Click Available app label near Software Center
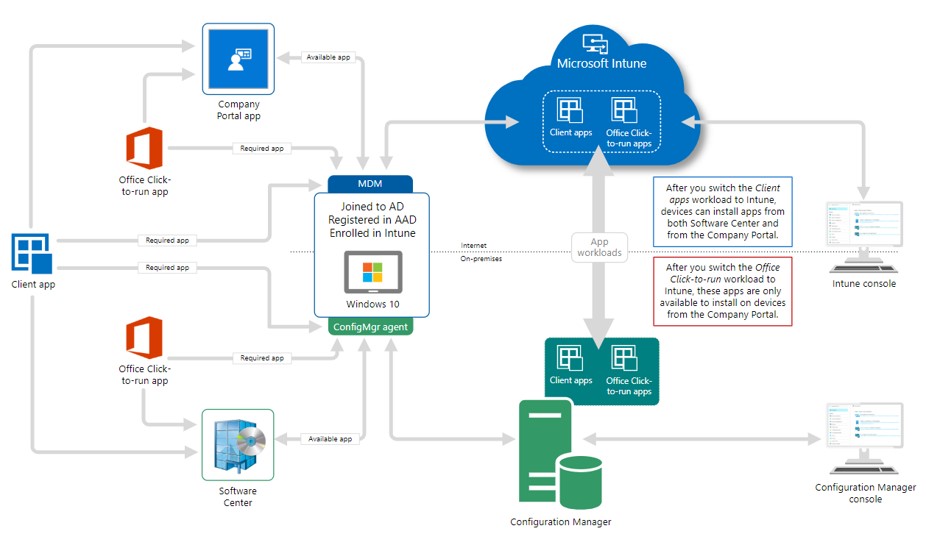 point(330,439)
